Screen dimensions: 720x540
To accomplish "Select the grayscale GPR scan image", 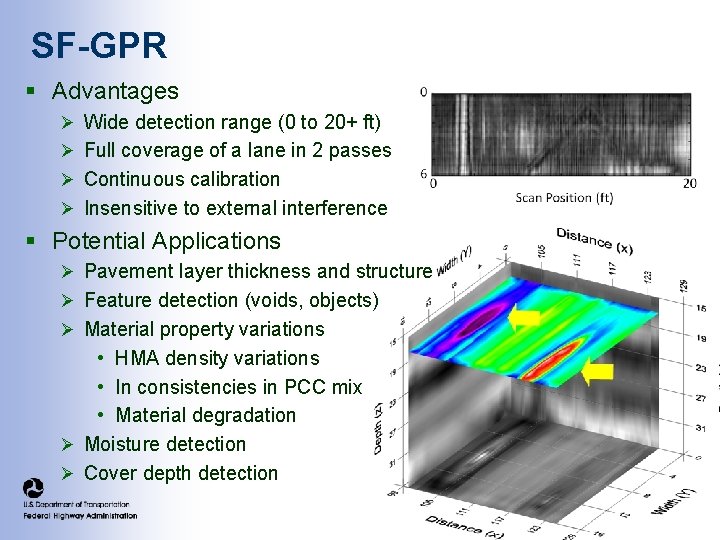I will 561,134.
